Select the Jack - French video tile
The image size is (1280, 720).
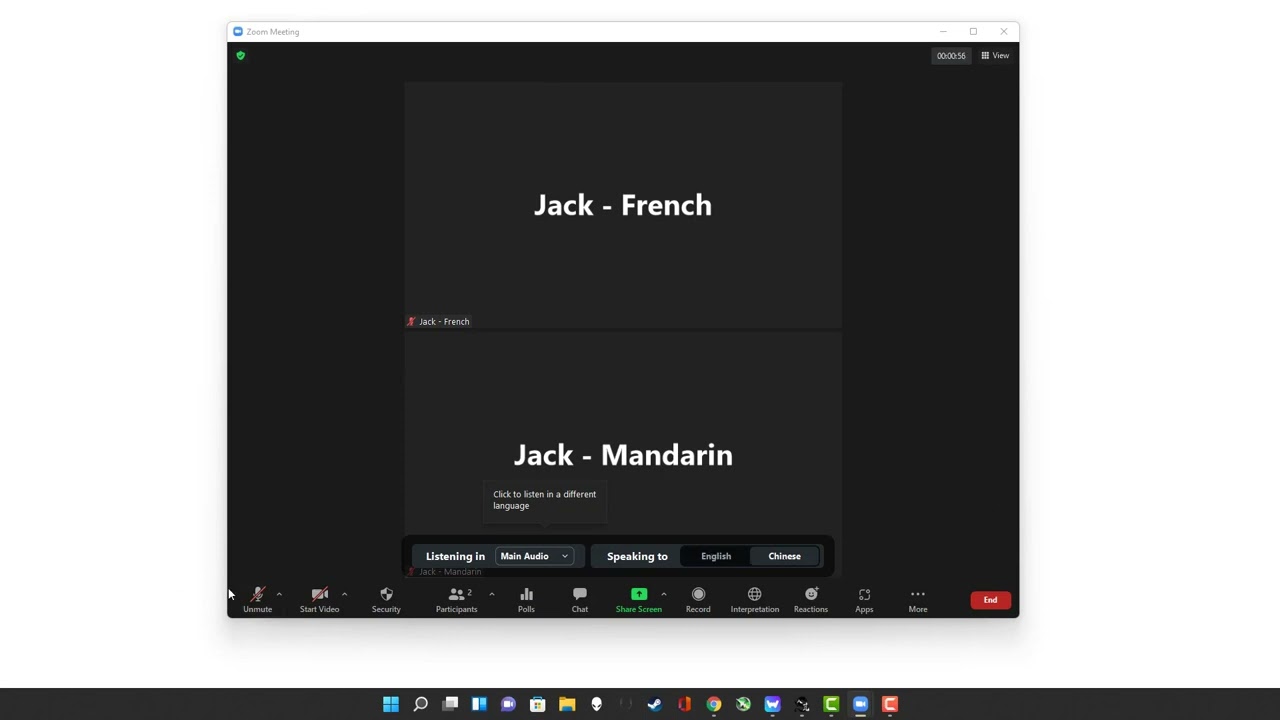click(x=623, y=205)
